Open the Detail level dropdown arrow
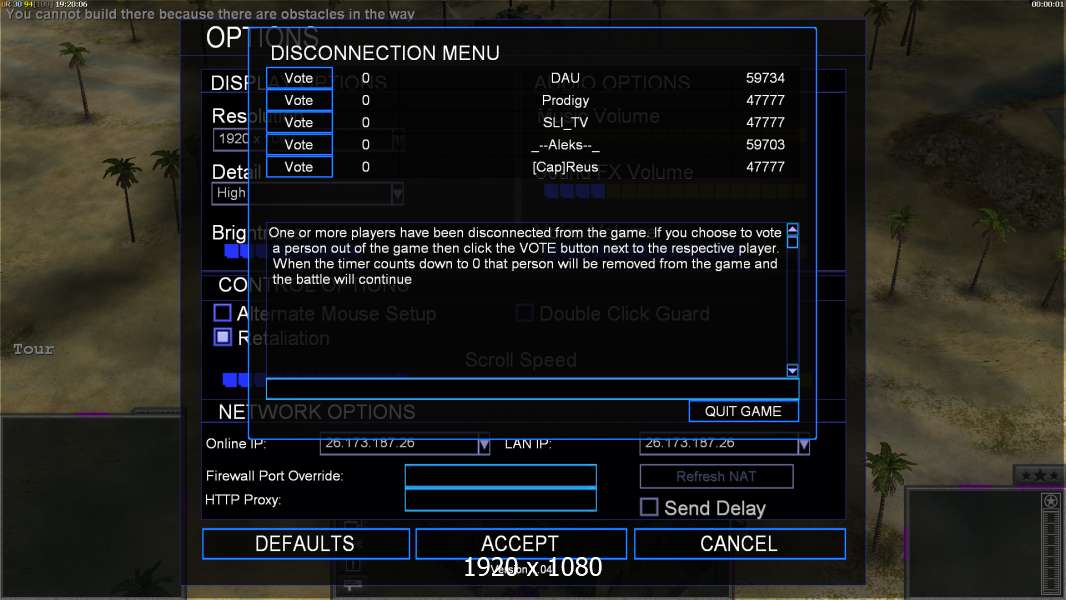 coord(397,194)
